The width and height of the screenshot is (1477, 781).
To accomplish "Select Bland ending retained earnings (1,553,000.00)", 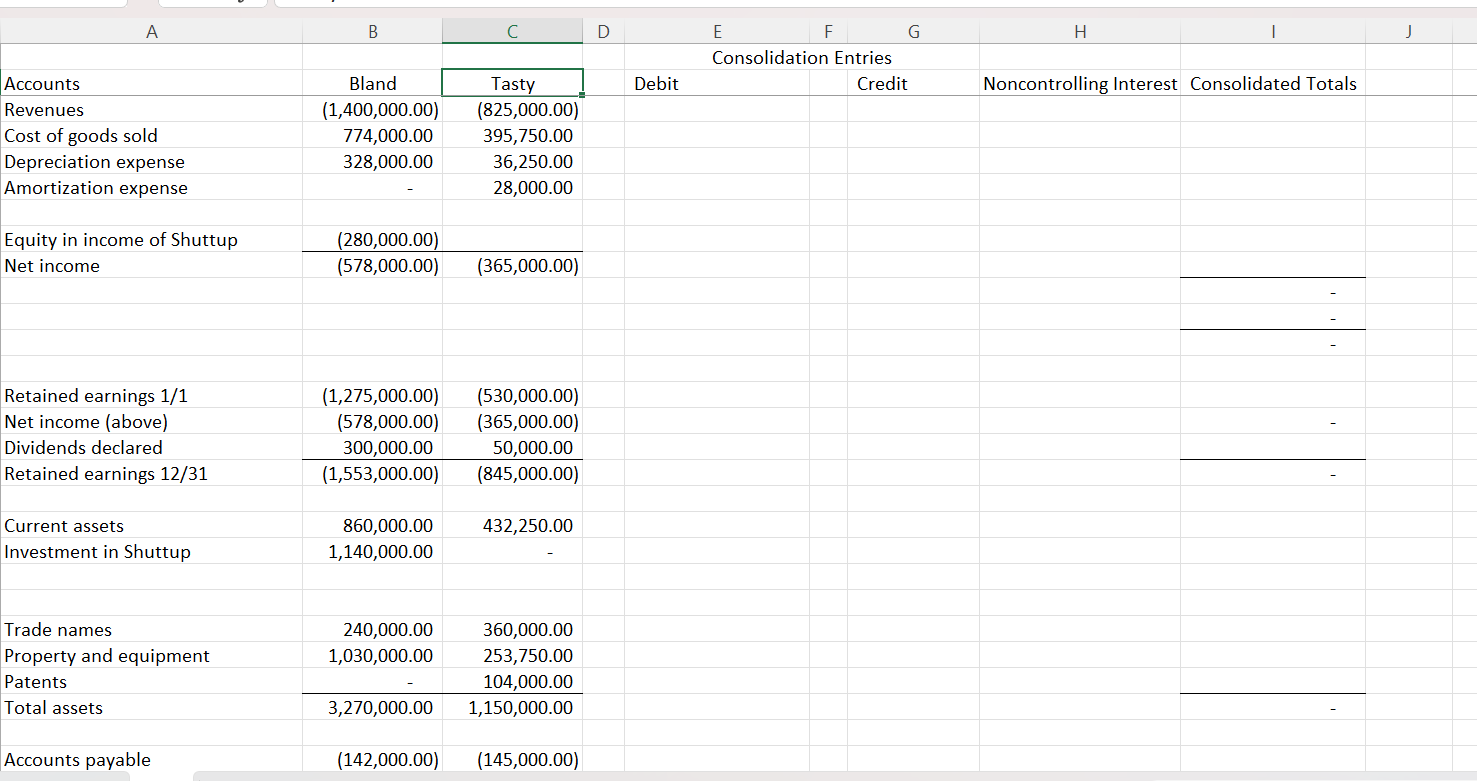I will [373, 474].
